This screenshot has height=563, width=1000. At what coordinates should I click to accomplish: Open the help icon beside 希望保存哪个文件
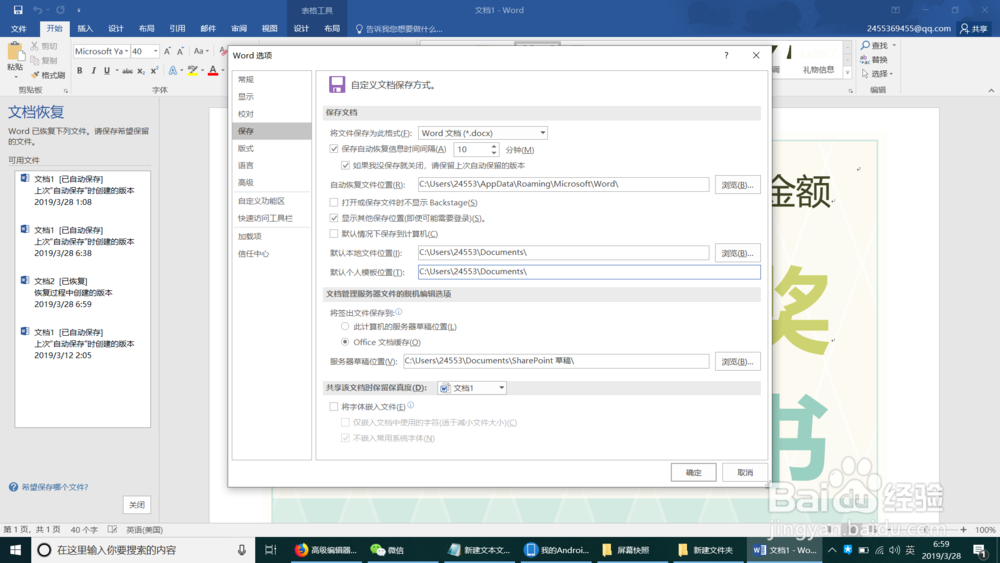click(13, 487)
